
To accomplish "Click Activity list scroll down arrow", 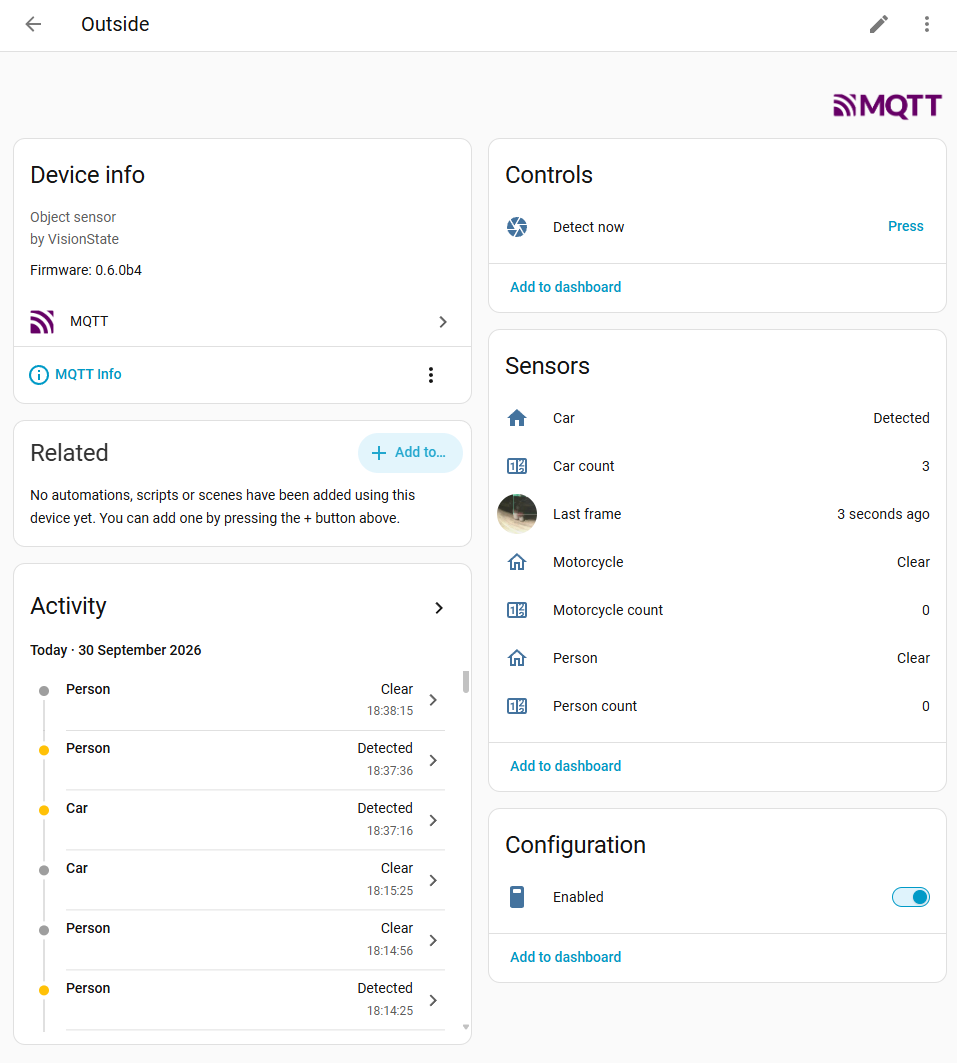I will coord(466,1027).
